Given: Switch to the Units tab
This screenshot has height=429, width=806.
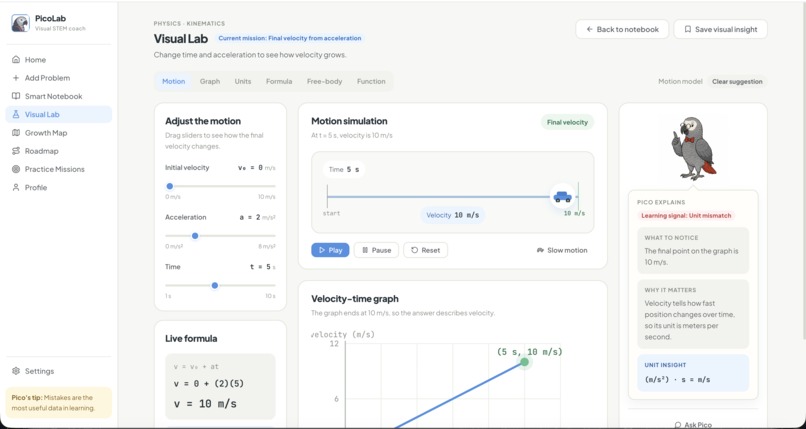Looking at the screenshot, I should pyautogui.click(x=243, y=81).
